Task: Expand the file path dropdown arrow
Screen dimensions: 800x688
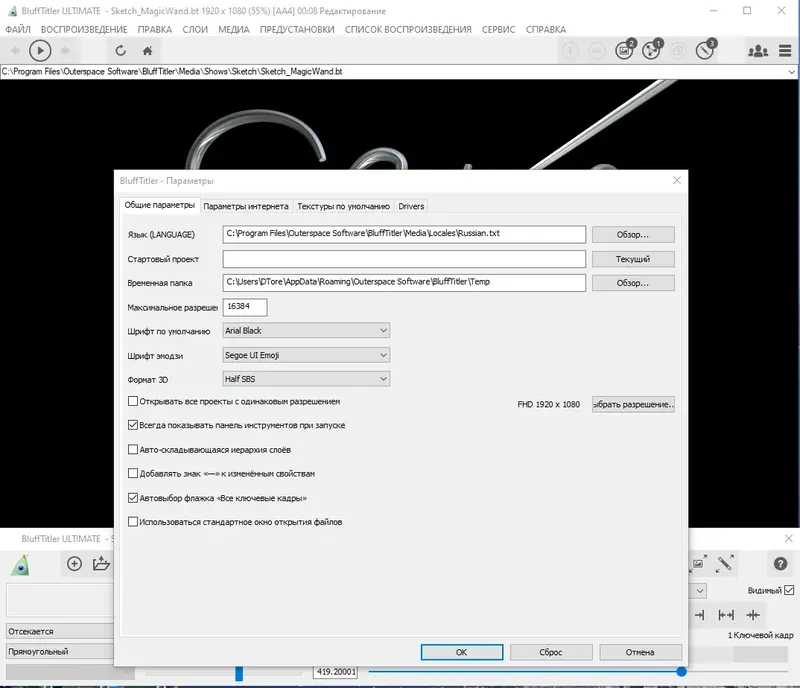Action: click(x=791, y=72)
